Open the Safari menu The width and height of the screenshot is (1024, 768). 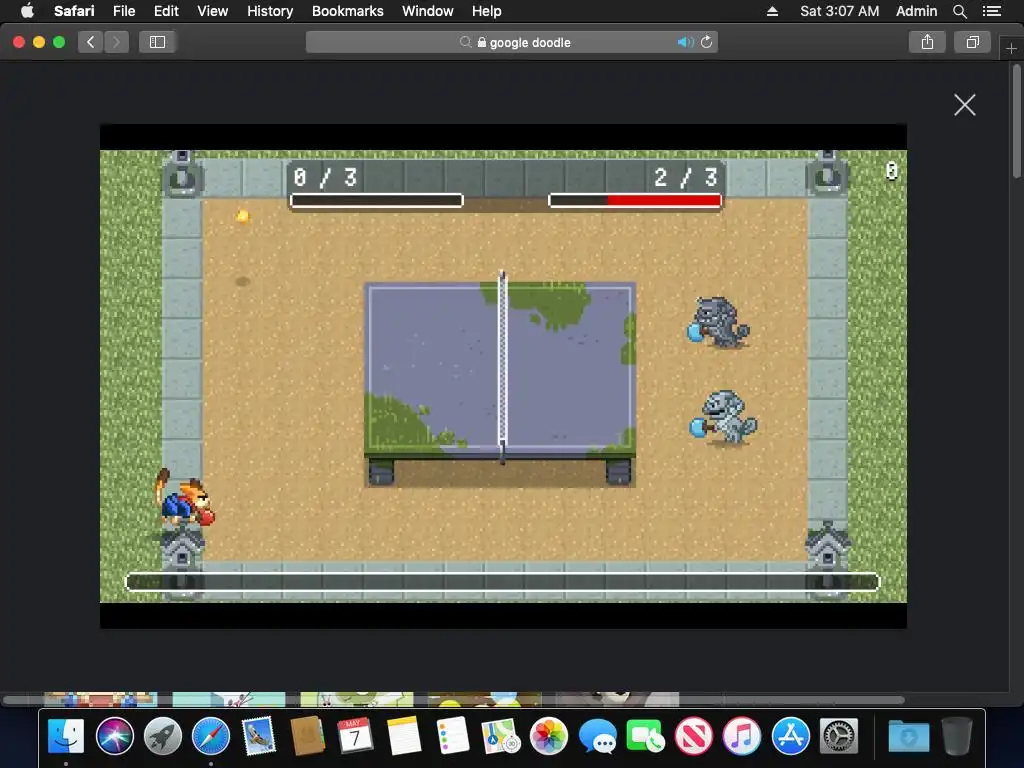pyautogui.click(x=74, y=11)
